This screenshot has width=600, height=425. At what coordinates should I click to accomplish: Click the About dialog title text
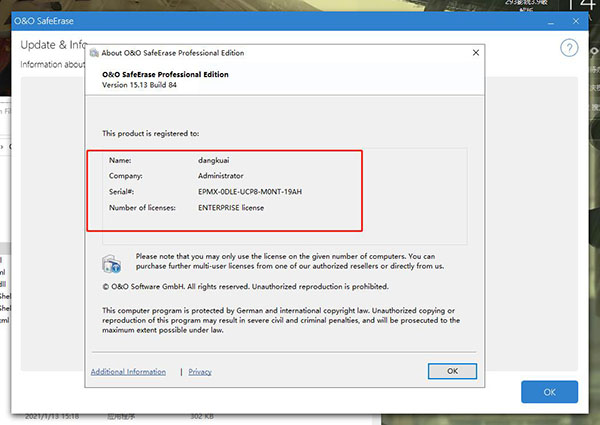tap(172, 53)
